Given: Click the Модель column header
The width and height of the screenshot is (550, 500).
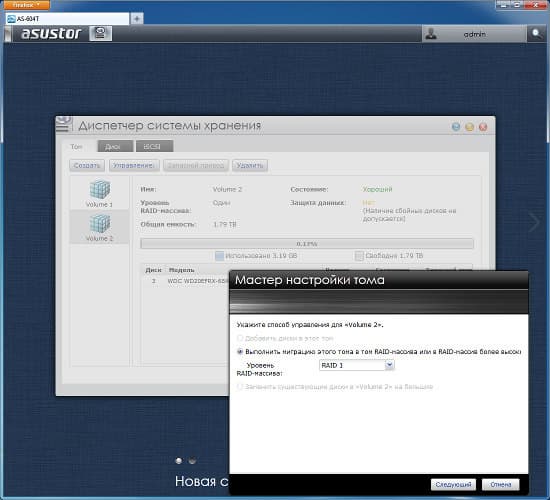Looking at the screenshot, I should pos(181,270).
